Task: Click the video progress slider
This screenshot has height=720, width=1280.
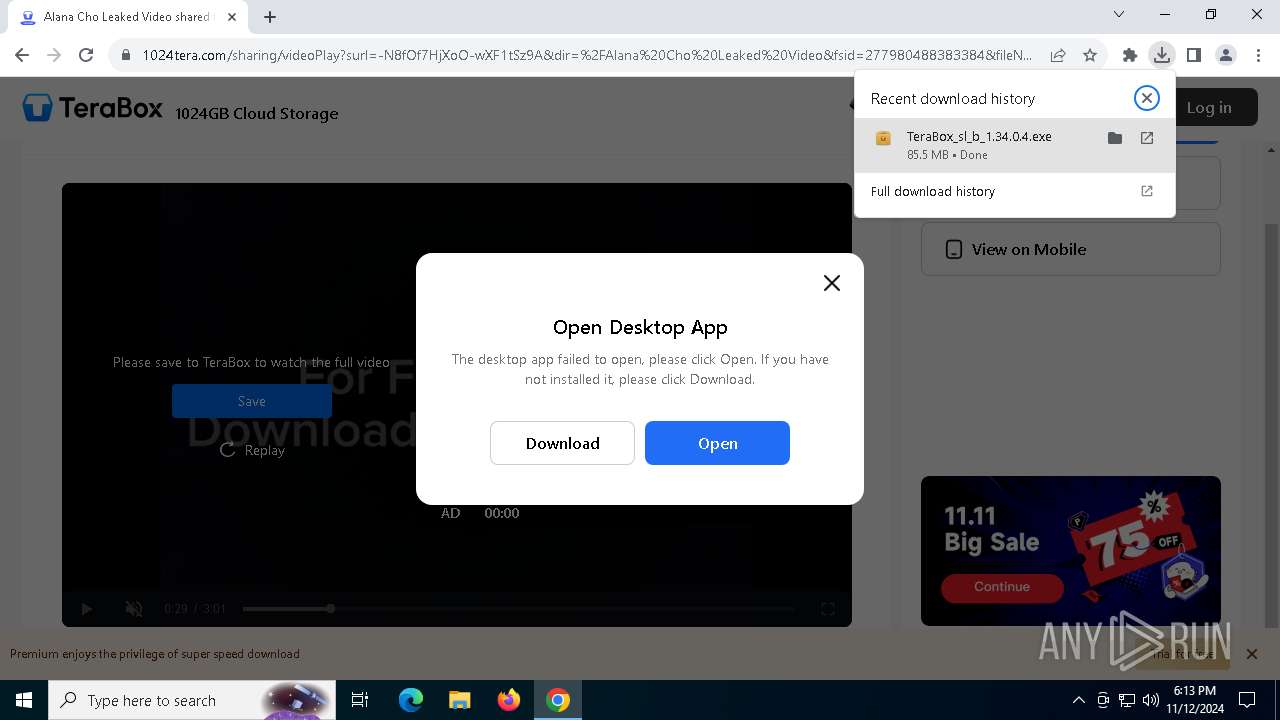Action: (518, 608)
